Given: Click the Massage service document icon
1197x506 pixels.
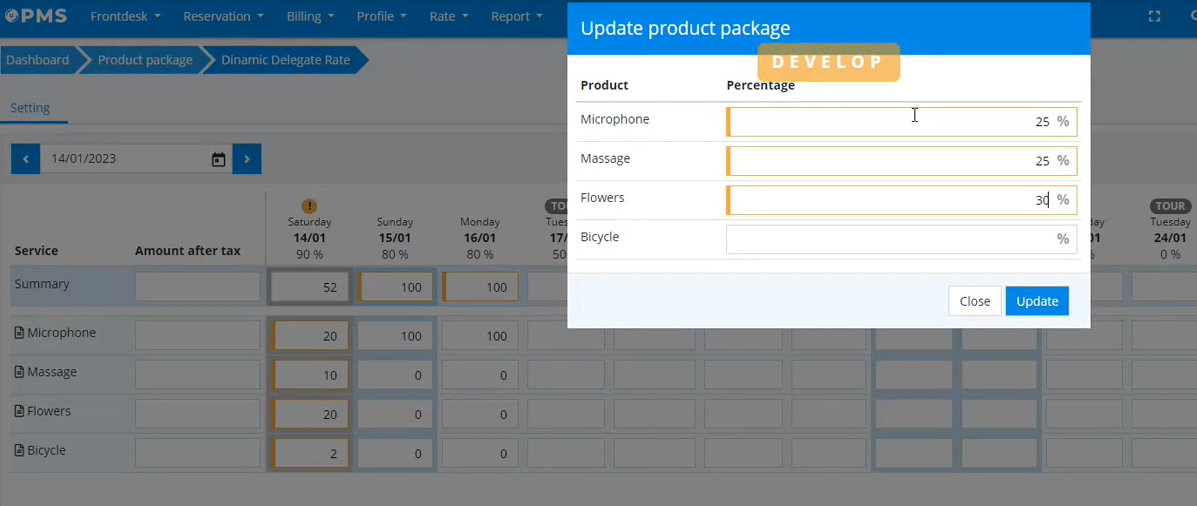Looking at the screenshot, I should point(19,372).
